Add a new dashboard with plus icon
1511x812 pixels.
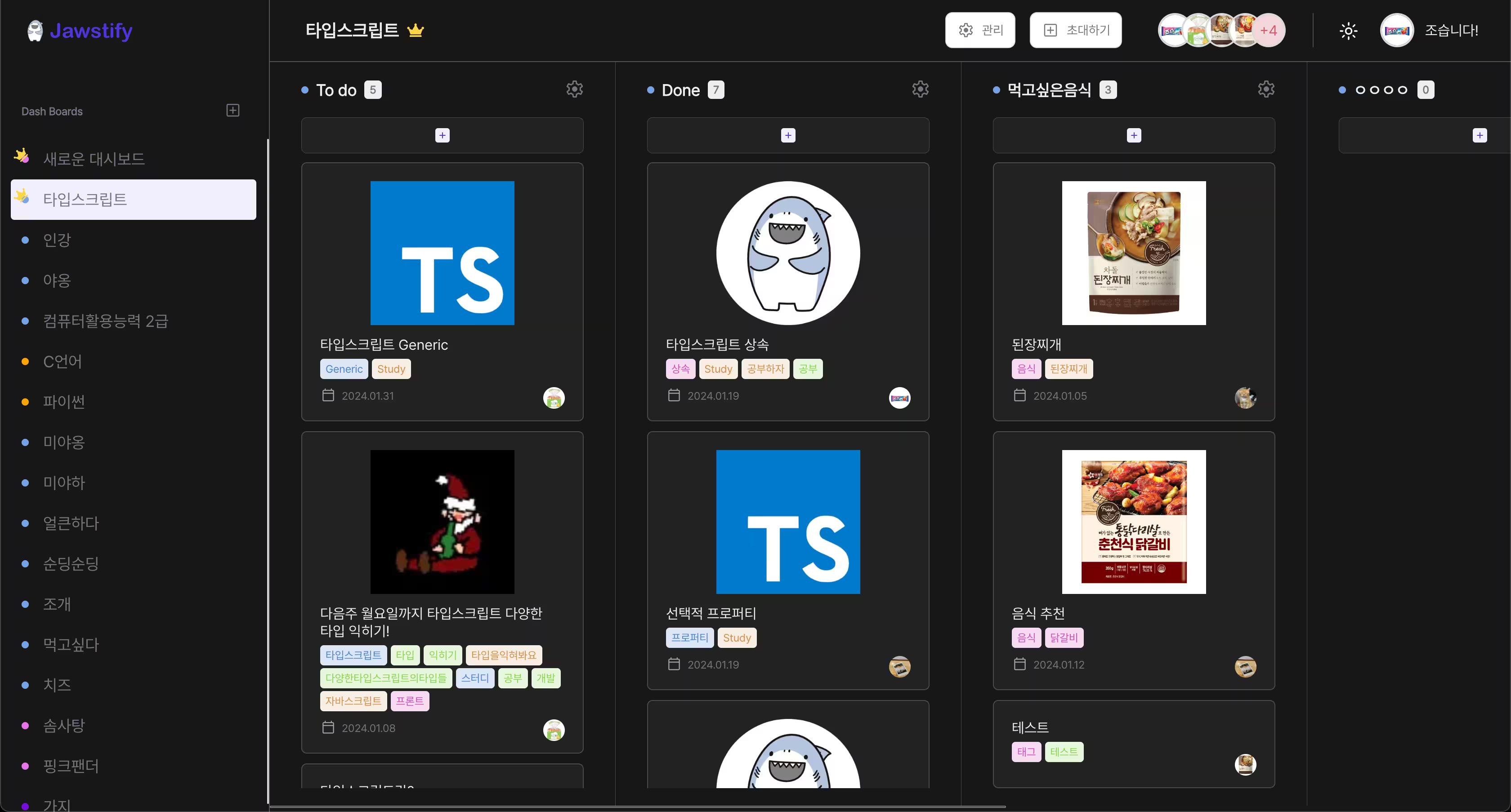(233, 110)
